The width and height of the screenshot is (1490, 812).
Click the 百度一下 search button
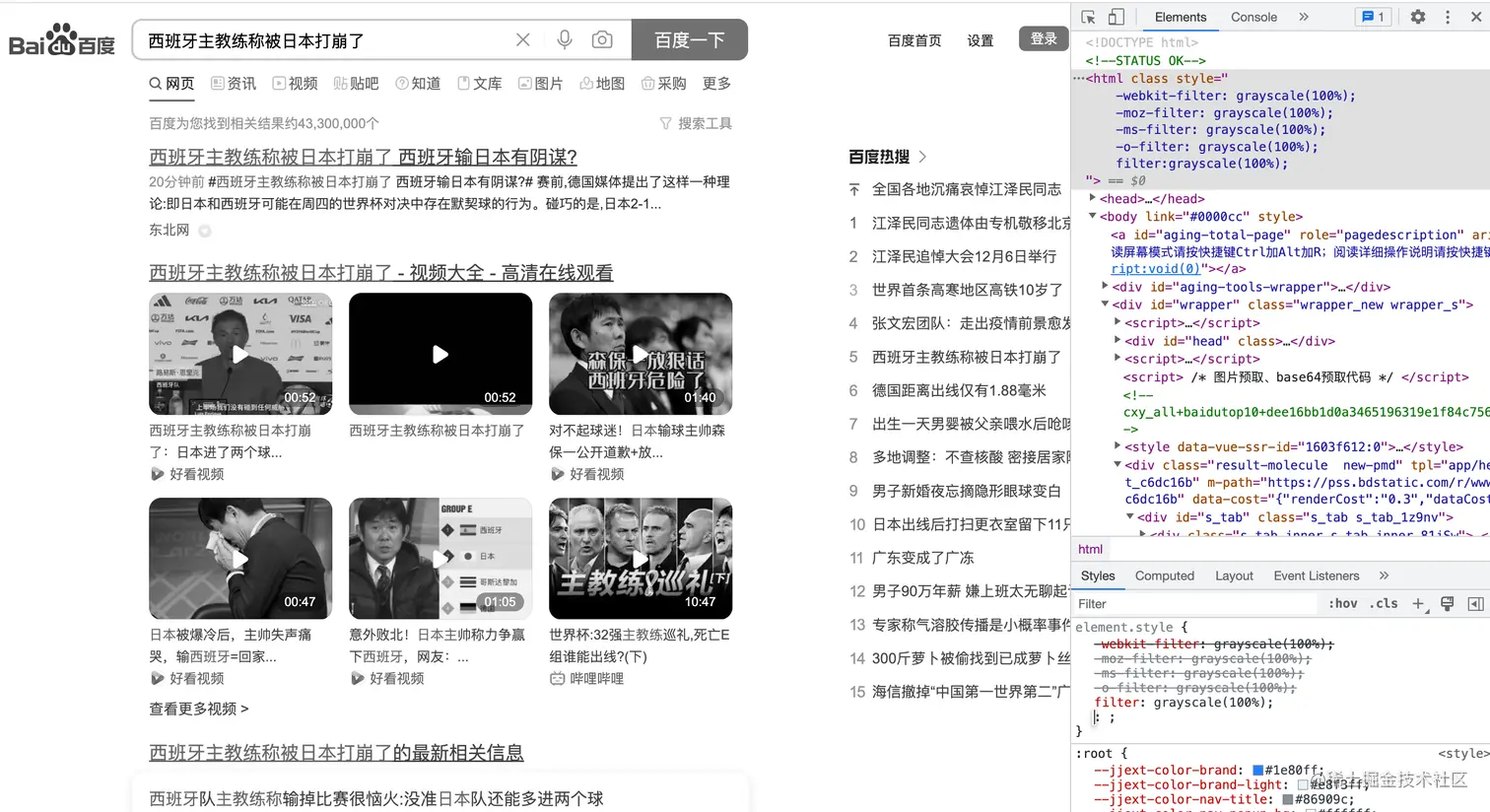(x=690, y=39)
